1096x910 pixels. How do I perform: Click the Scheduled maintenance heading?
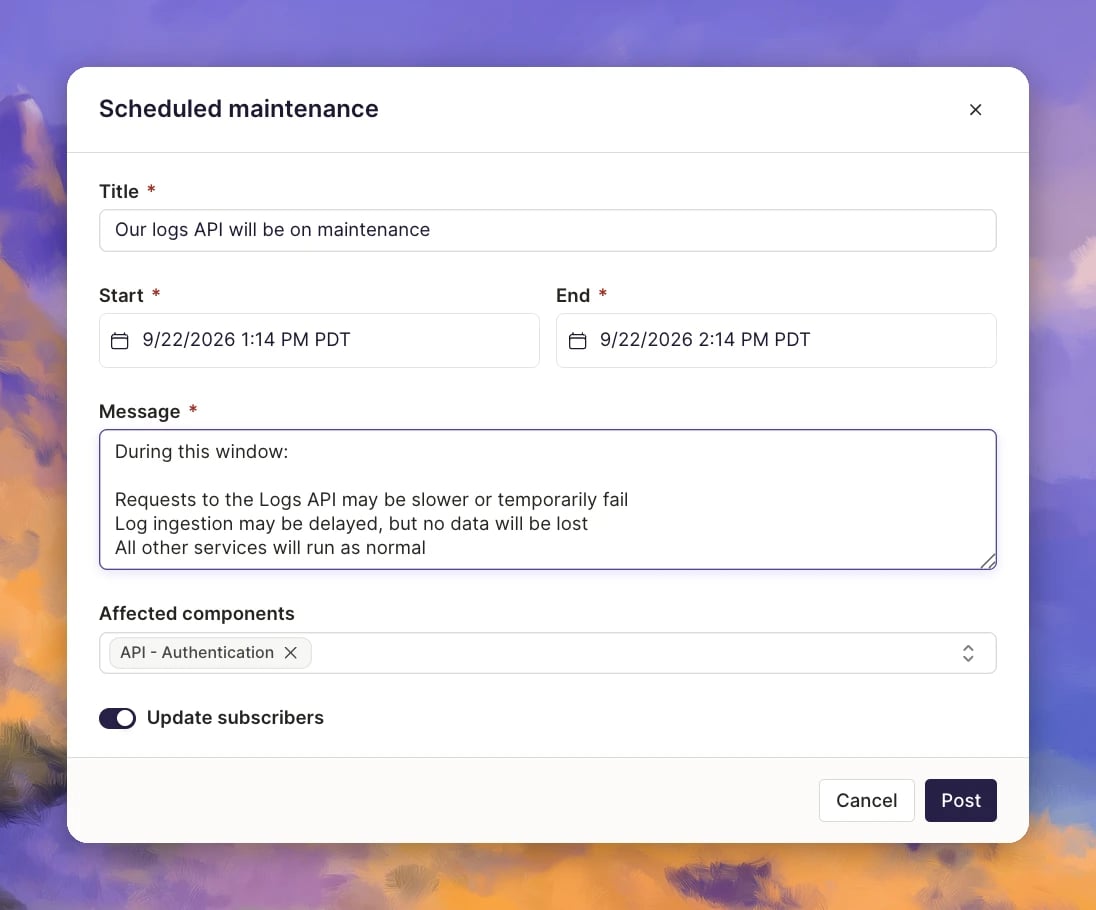238,109
